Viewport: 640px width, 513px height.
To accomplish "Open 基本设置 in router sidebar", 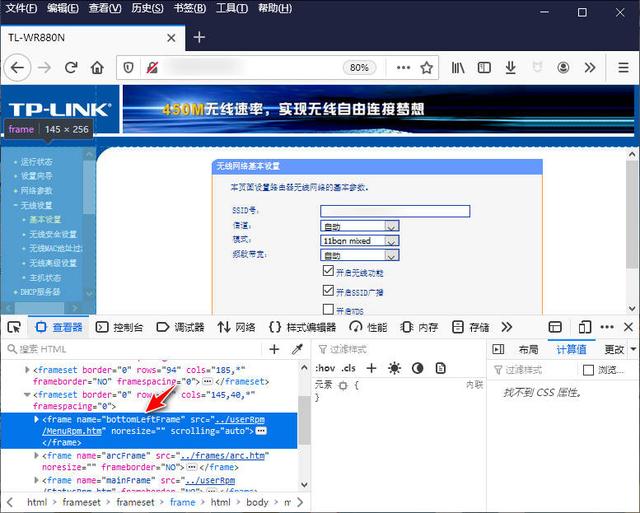I will tap(45, 220).
